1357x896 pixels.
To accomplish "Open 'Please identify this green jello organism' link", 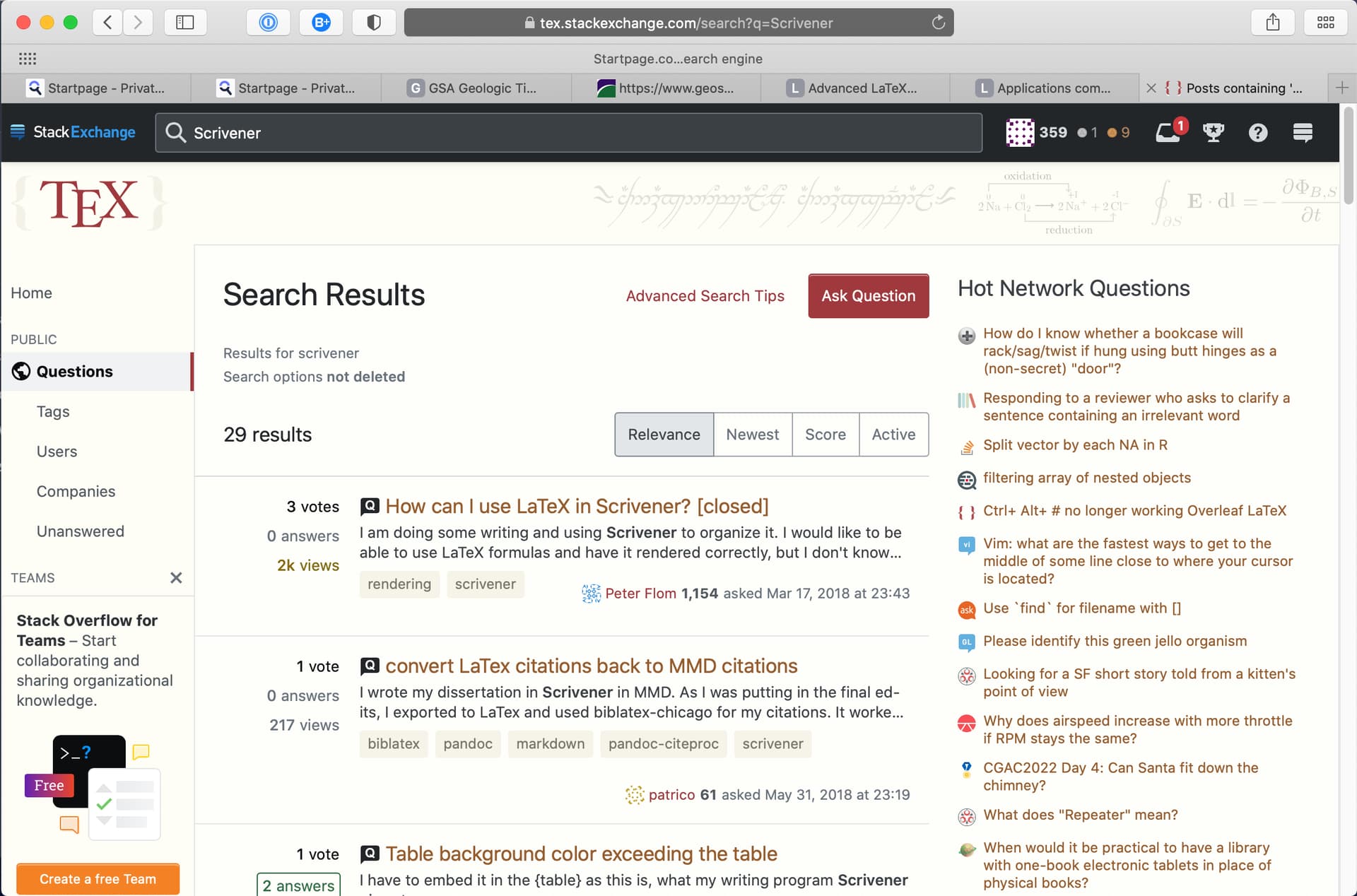I will click(1115, 641).
